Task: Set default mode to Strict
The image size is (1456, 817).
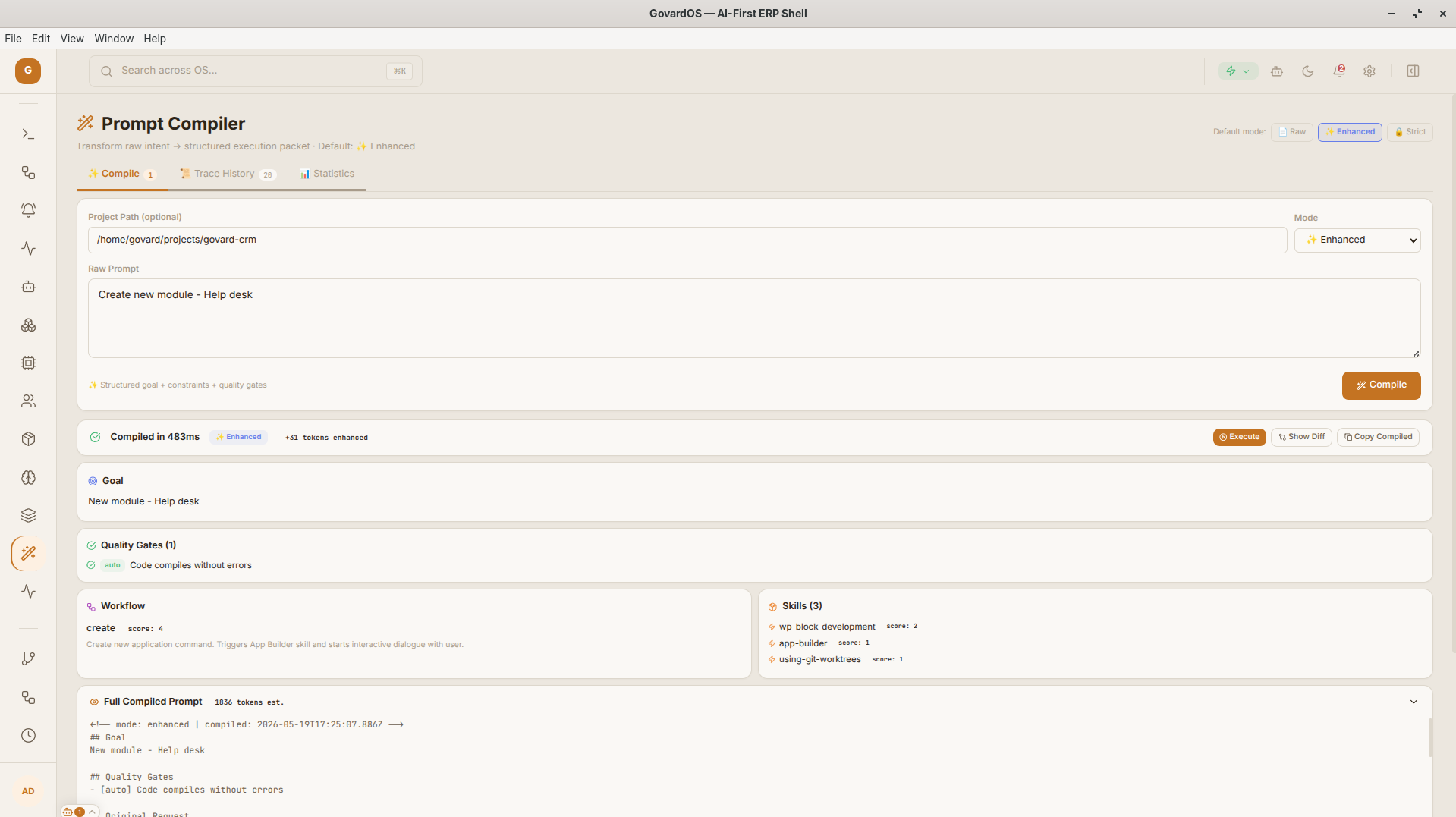Action: (1410, 132)
